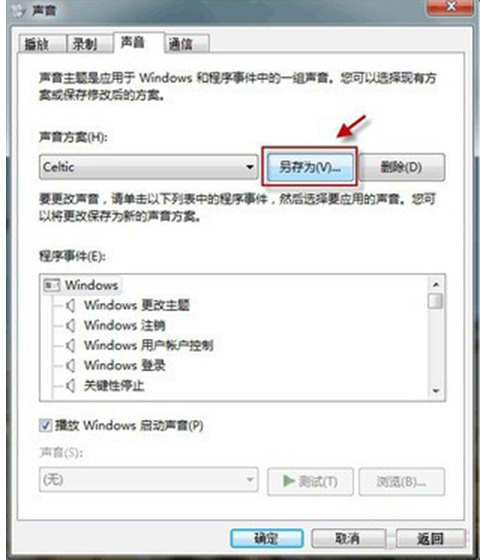The width and height of the screenshot is (480, 560).
Task: Click the speaker icon beside Windows 注销
Action: click(70, 325)
